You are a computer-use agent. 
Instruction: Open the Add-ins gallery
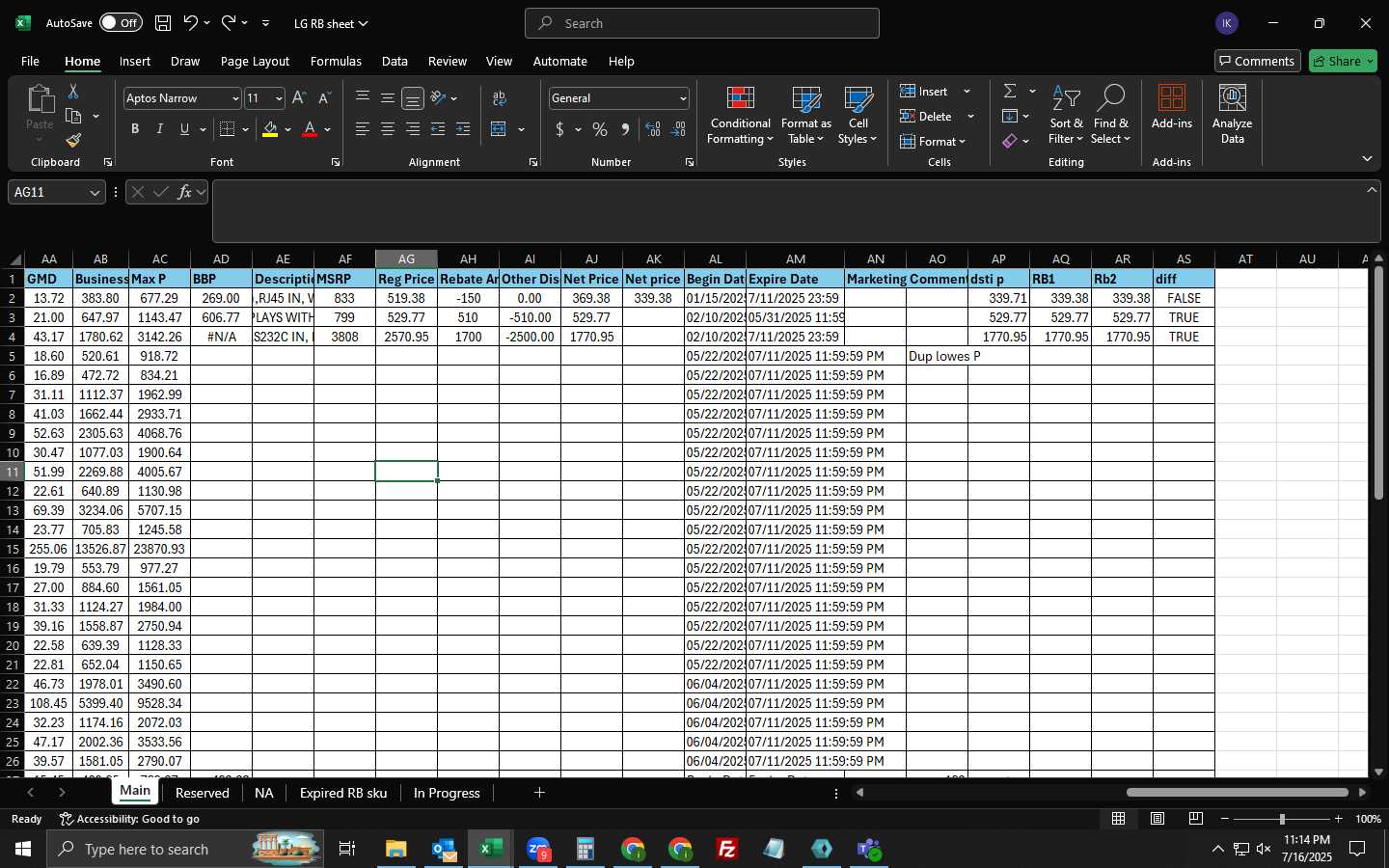(x=1172, y=107)
